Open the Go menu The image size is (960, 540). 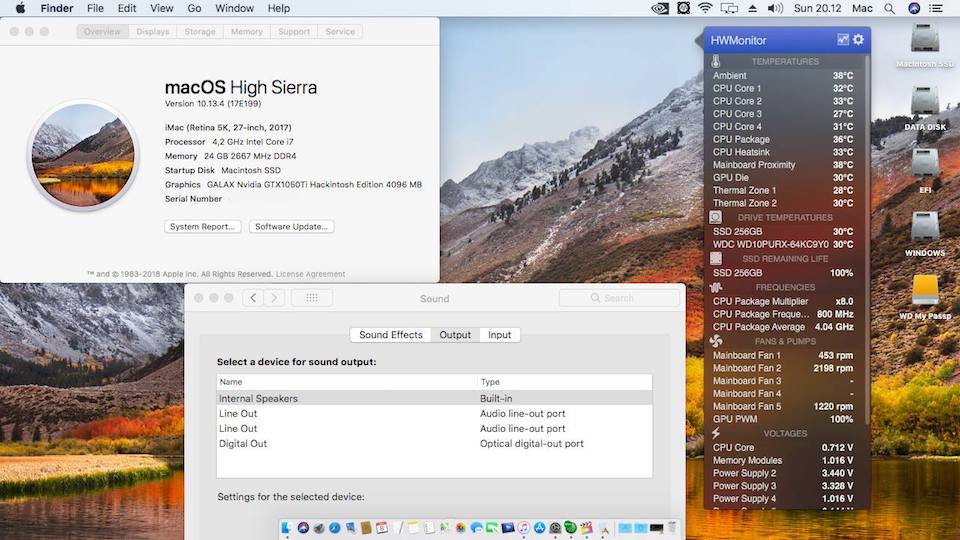[x=194, y=9]
